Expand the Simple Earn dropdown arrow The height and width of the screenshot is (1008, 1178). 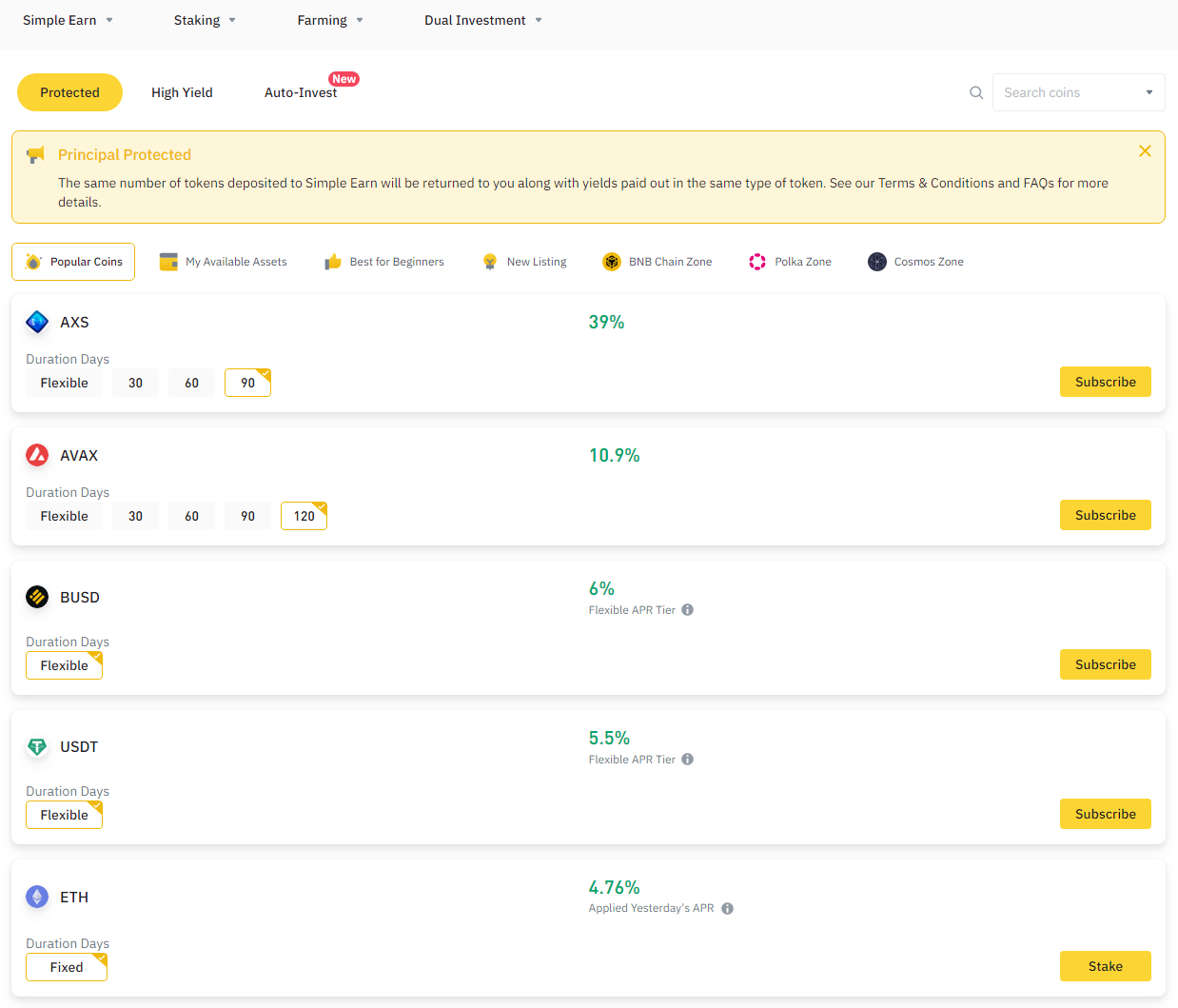point(109,20)
